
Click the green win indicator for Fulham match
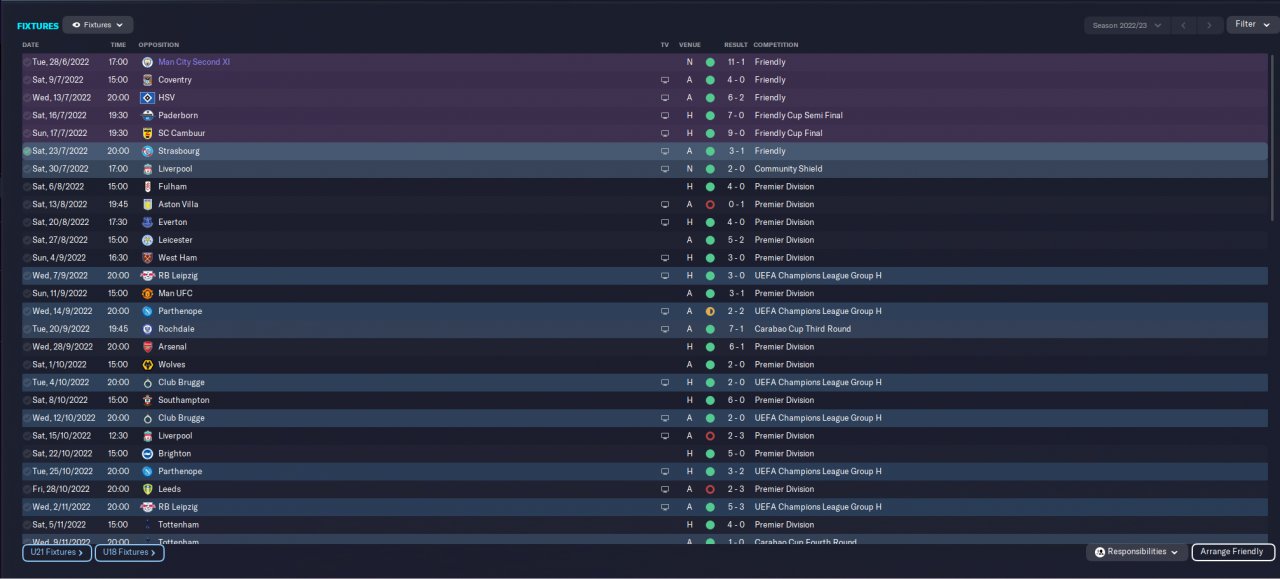[710, 187]
